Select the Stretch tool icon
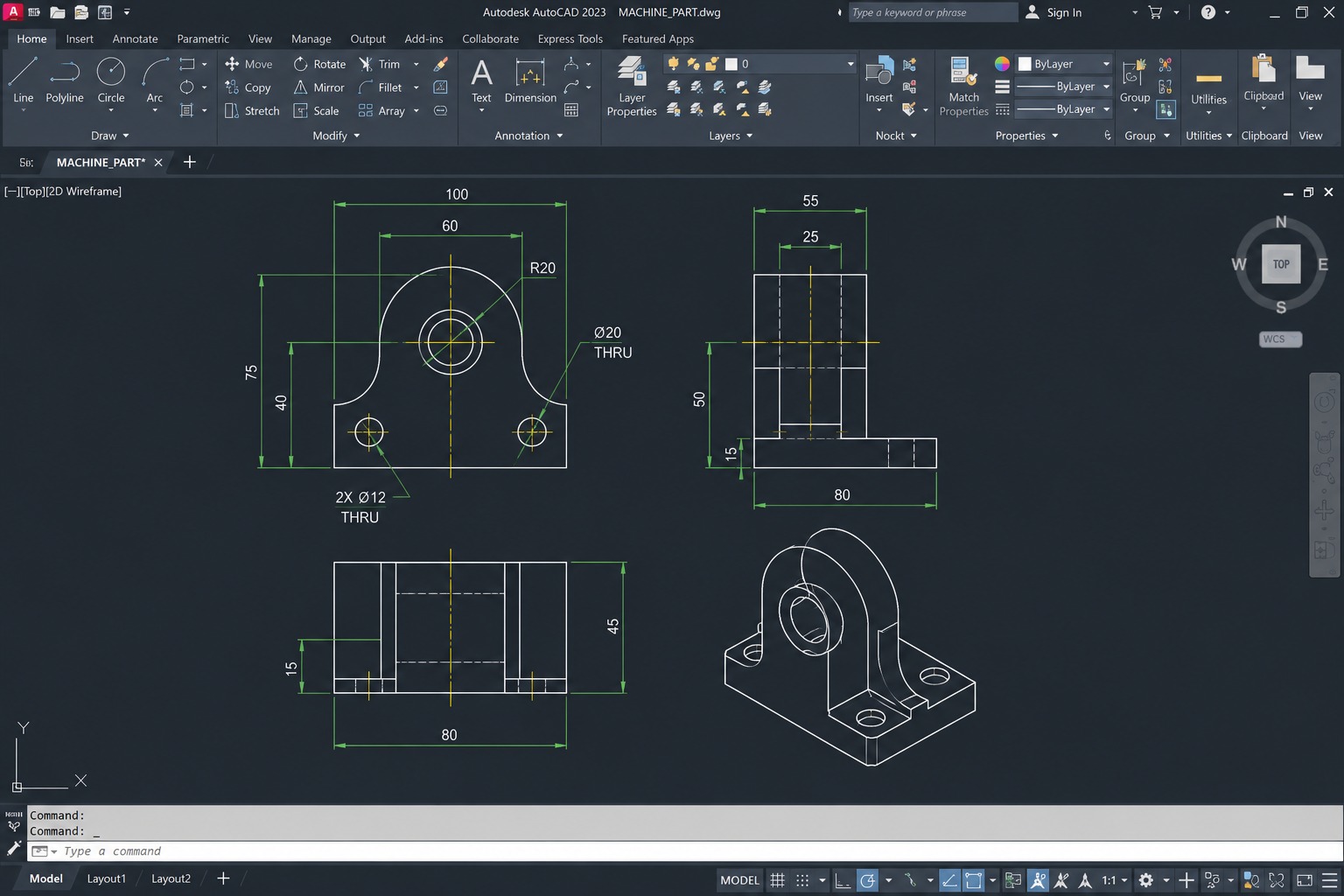 pos(232,111)
